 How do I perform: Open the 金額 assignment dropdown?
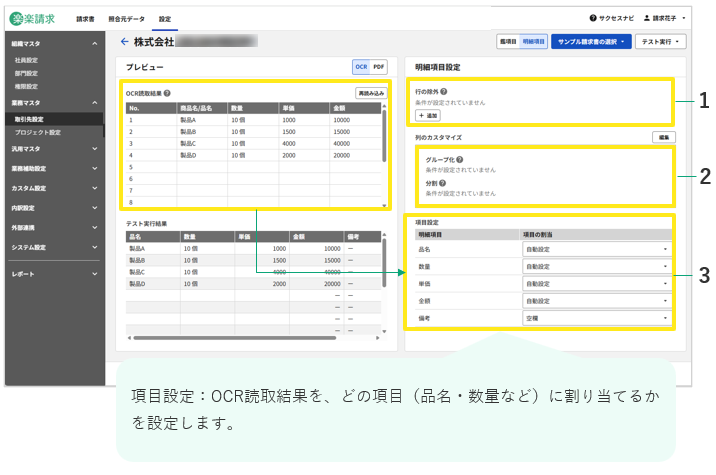click(597, 301)
